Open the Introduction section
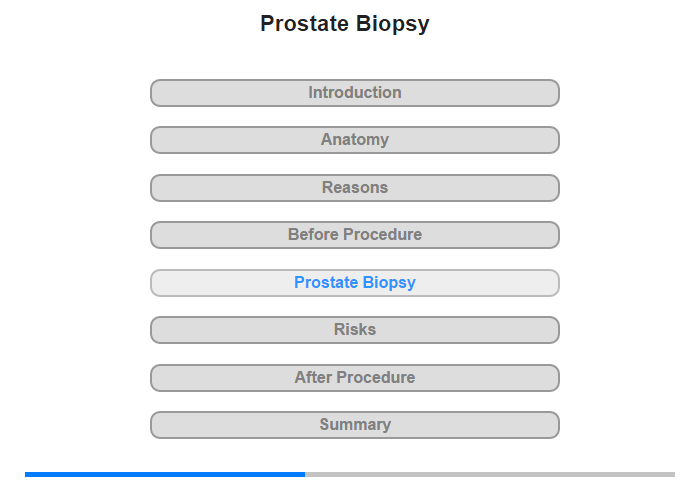 point(354,93)
